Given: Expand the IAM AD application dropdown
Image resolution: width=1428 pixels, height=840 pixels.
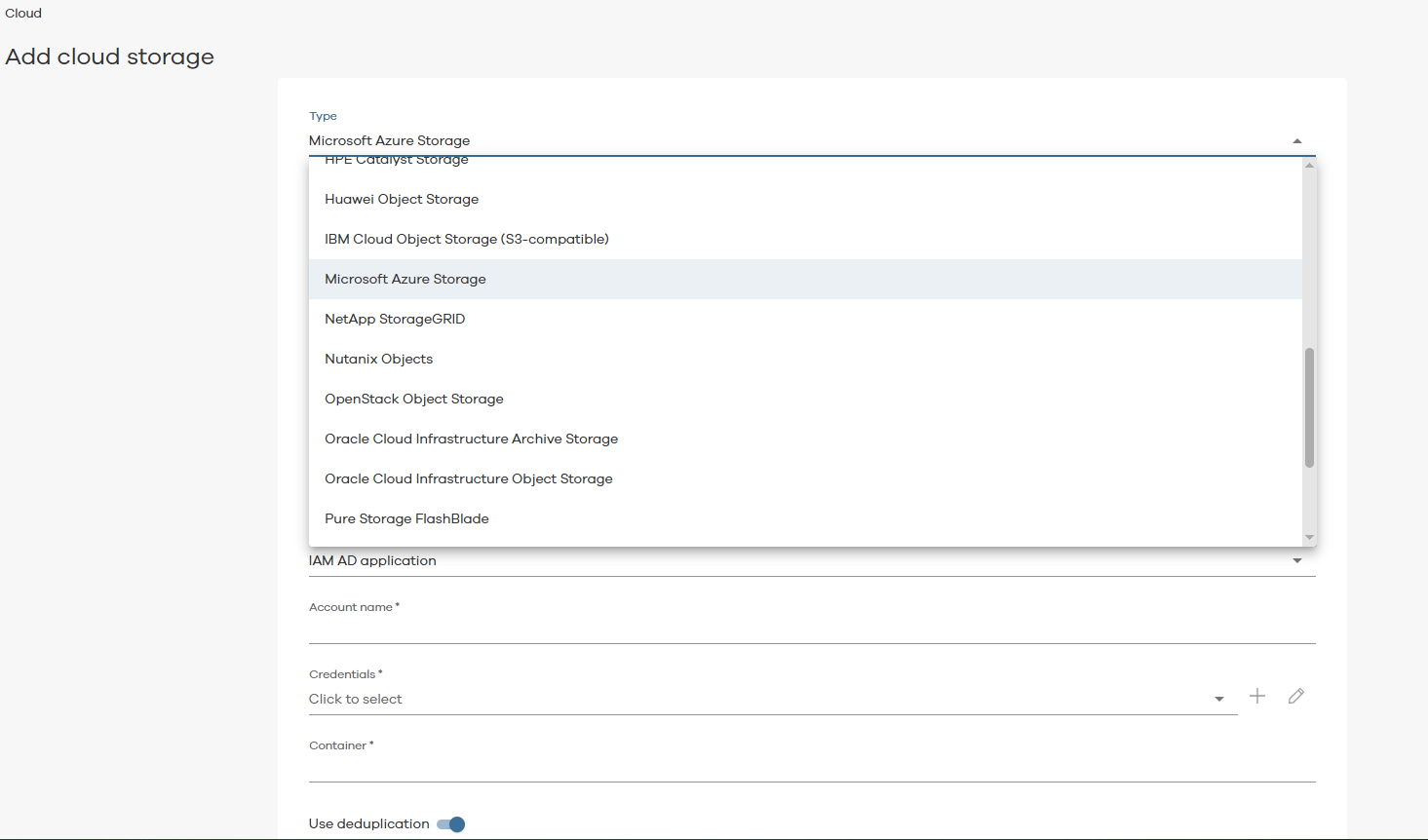Looking at the screenshot, I should (1296, 561).
